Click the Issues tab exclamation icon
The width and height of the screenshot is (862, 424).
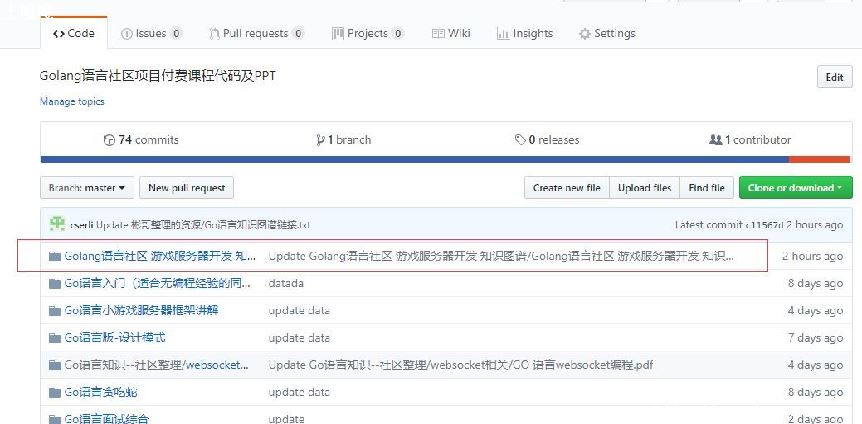click(x=126, y=34)
